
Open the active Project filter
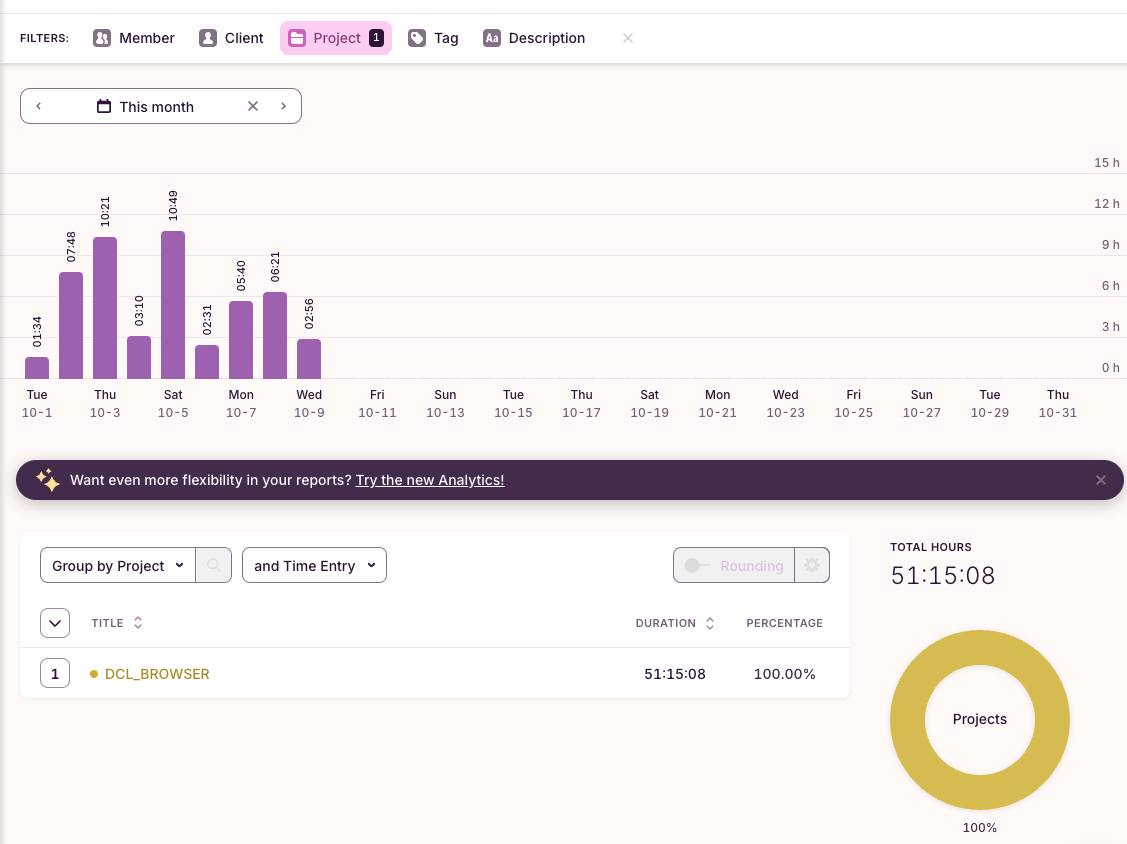coord(336,38)
